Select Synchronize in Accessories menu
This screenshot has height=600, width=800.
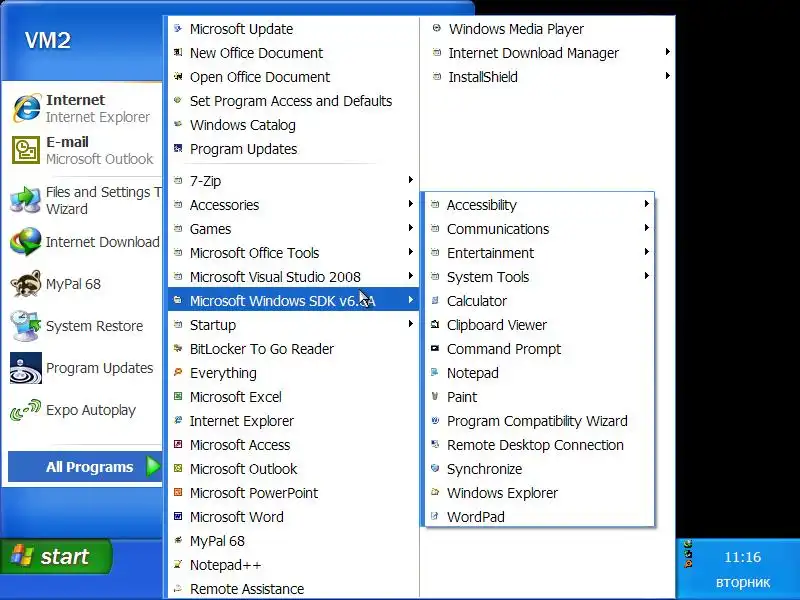tap(539, 468)
